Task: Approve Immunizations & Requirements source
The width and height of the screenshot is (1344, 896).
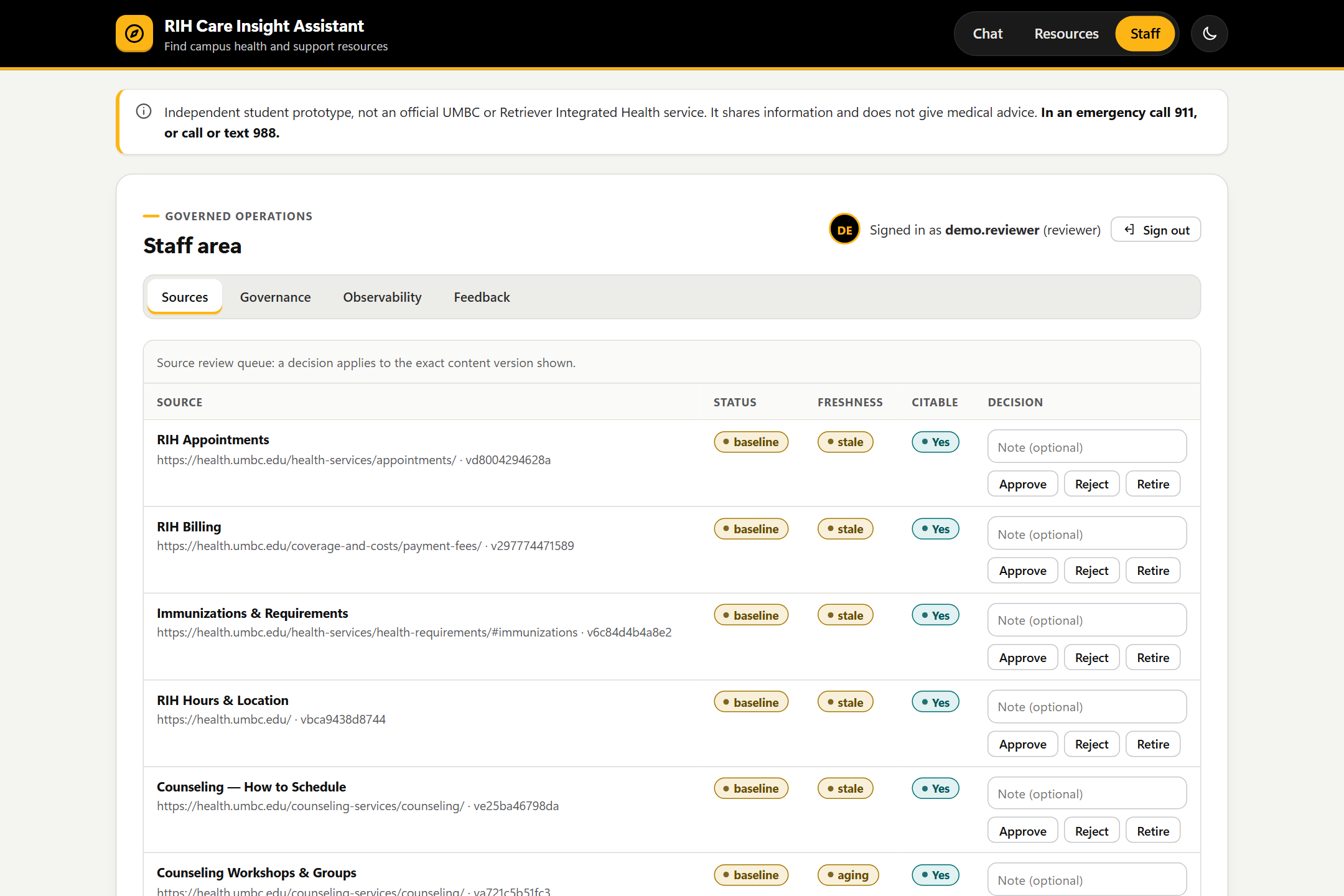Action: click(x=1022, y=658)
